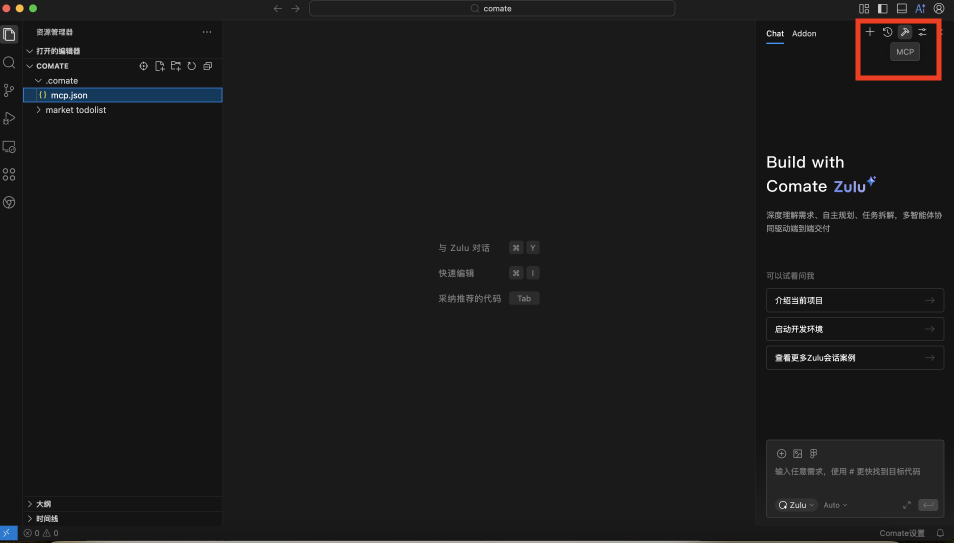Collapse the 打开的编辑器 section
Screen dimensions: 954x543
coord(122,51)
